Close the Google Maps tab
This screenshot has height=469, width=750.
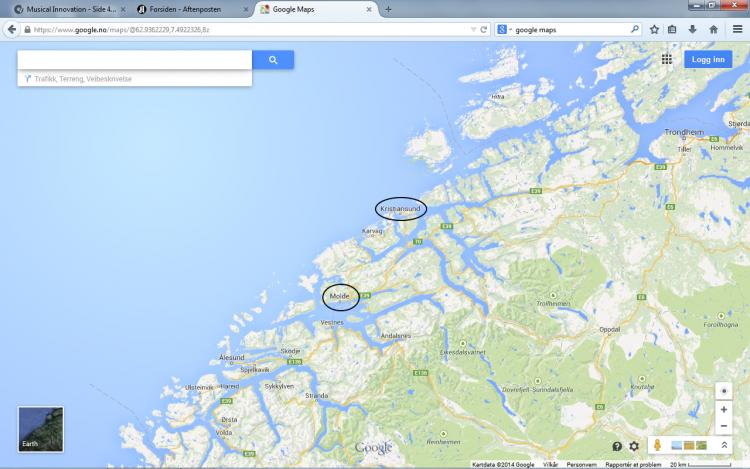coord(369,9)
